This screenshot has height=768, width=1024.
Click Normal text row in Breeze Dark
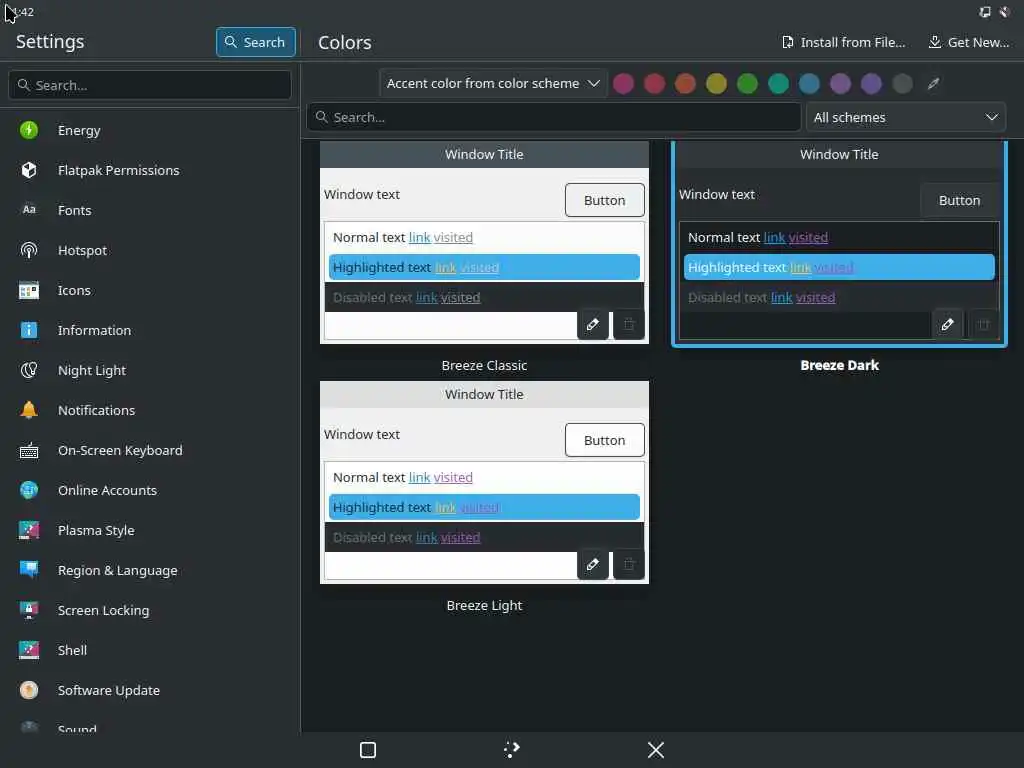(x=839, y=238)
